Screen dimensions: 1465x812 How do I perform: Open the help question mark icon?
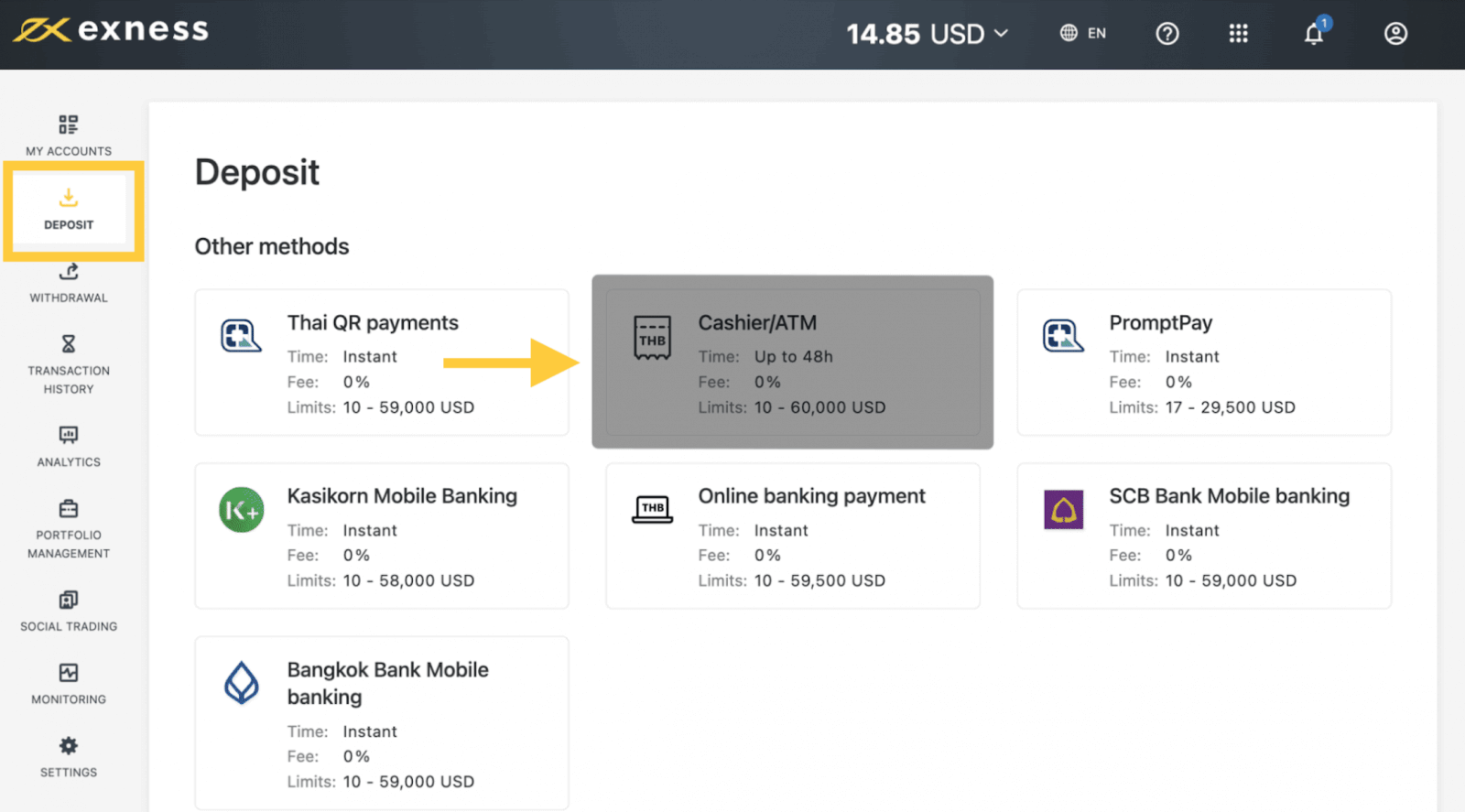[1167, 34]
